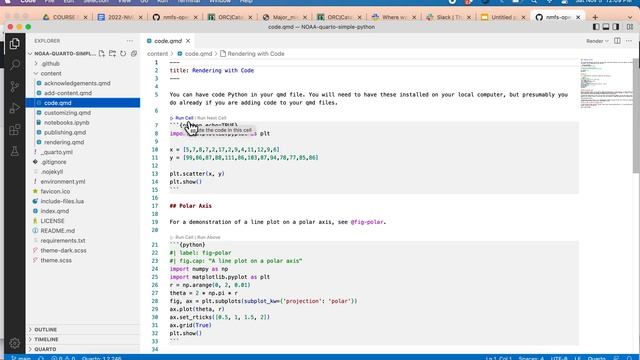The image size is (640, 360).
Task: Open LICENSE in the file tree
Action: 52,221
